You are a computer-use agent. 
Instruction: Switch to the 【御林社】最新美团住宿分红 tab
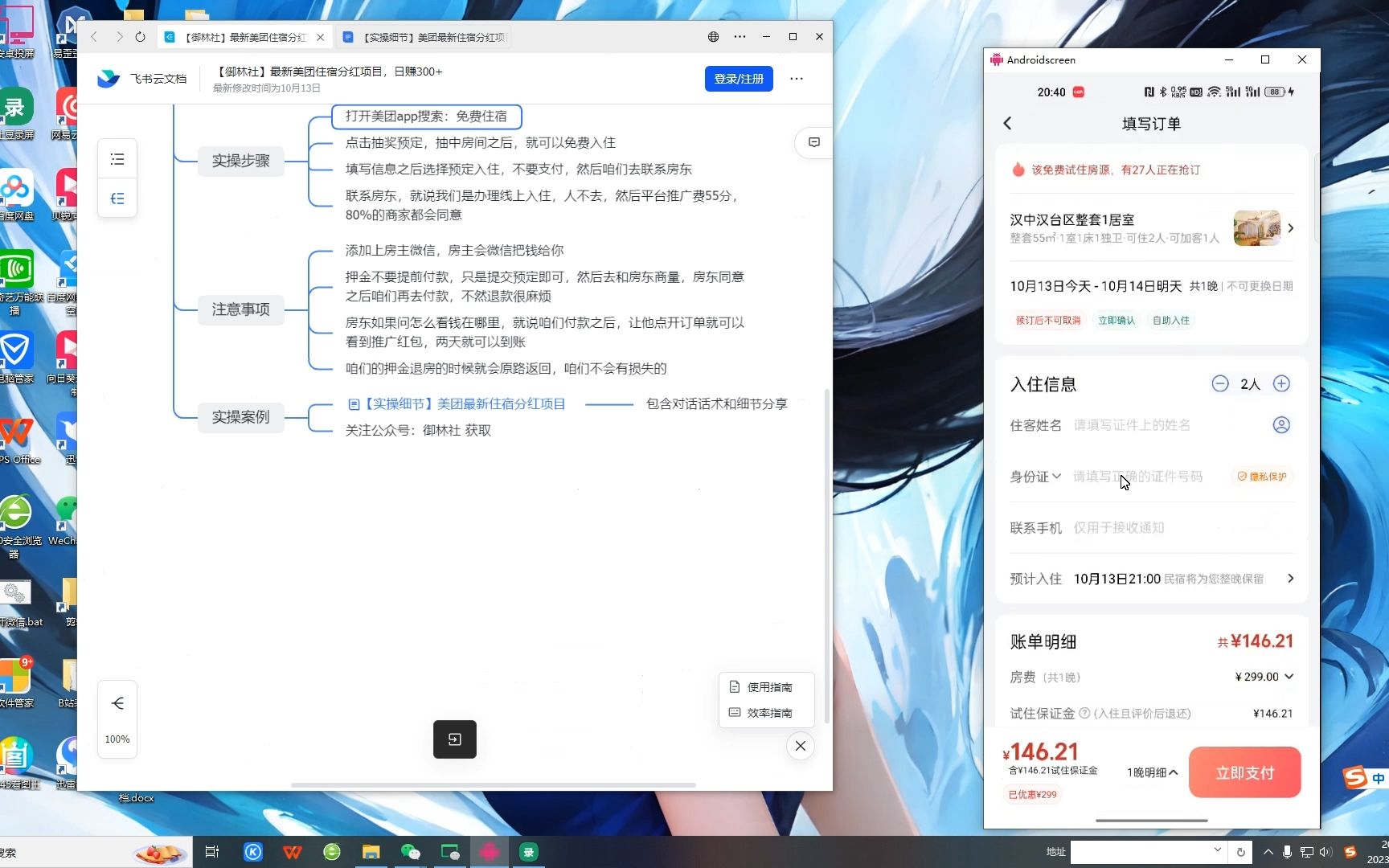tap(244, 37)
